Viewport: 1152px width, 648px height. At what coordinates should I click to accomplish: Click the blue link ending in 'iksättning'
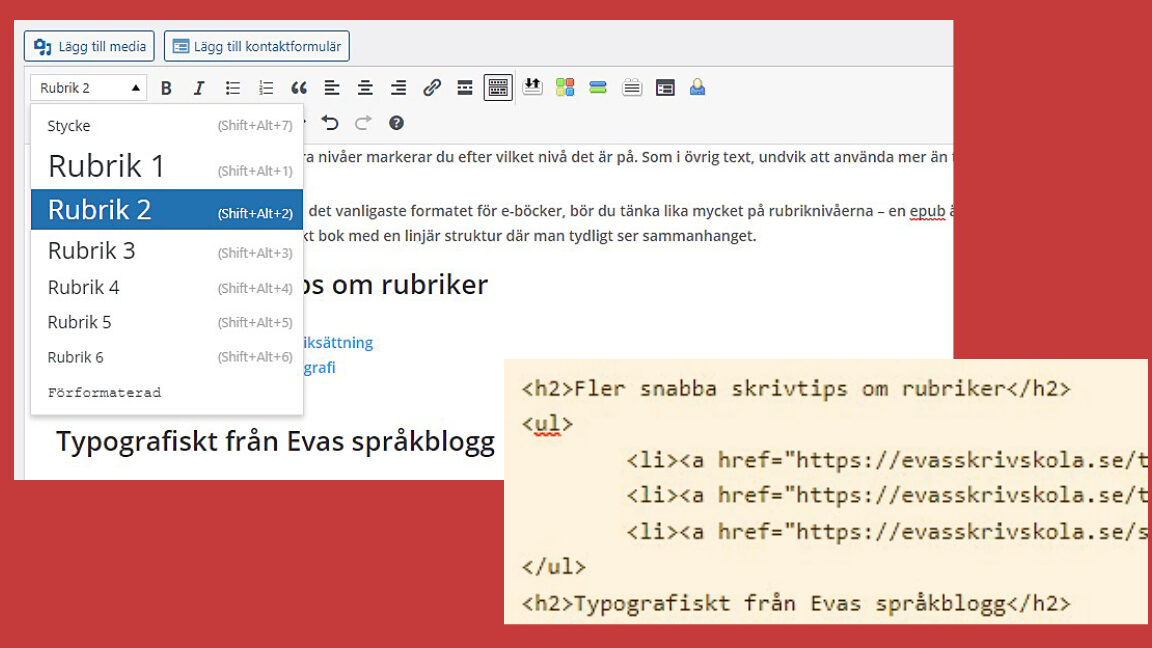point(338,342)
